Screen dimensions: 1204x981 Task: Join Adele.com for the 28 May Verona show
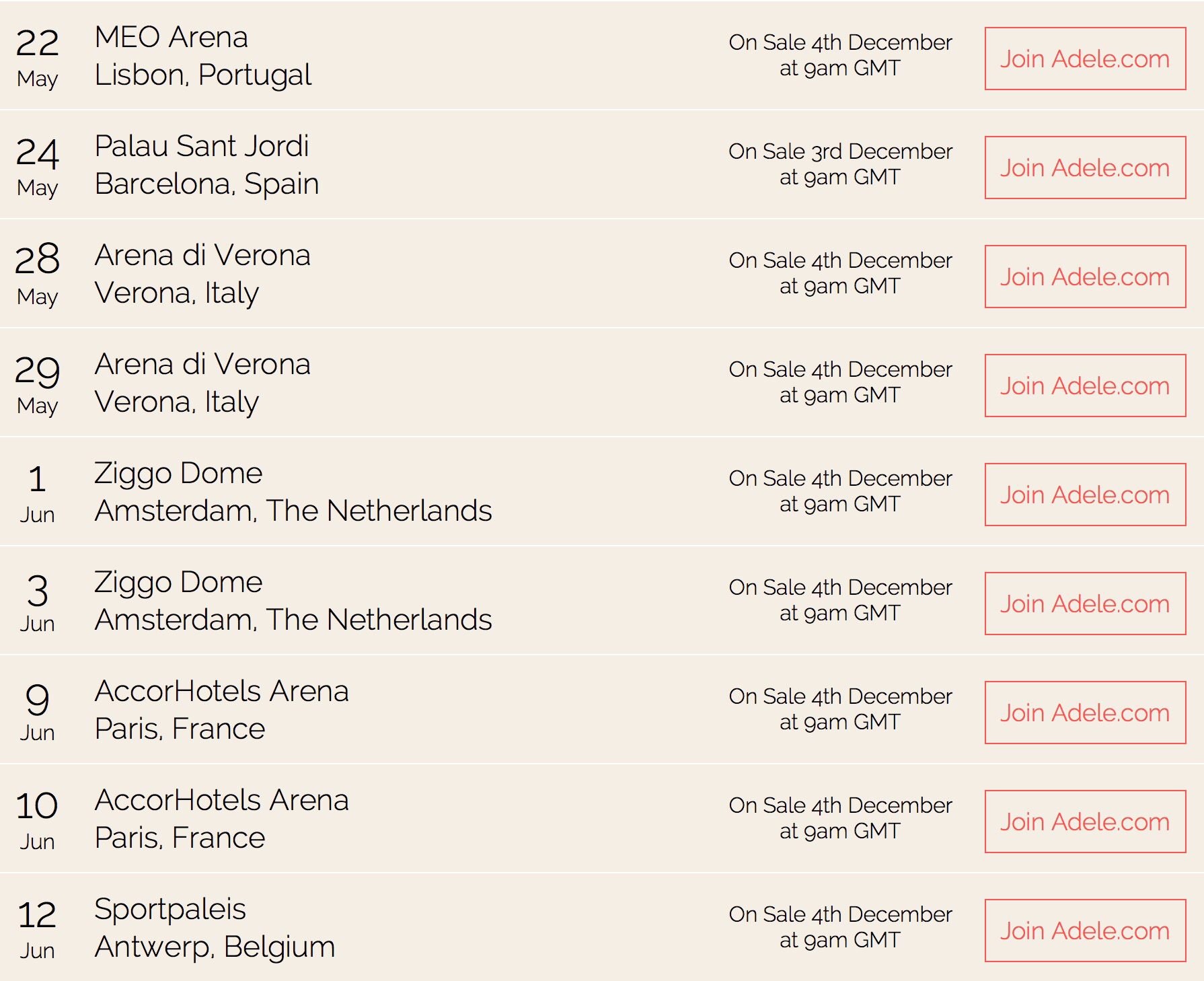[x=1085, y=277]
